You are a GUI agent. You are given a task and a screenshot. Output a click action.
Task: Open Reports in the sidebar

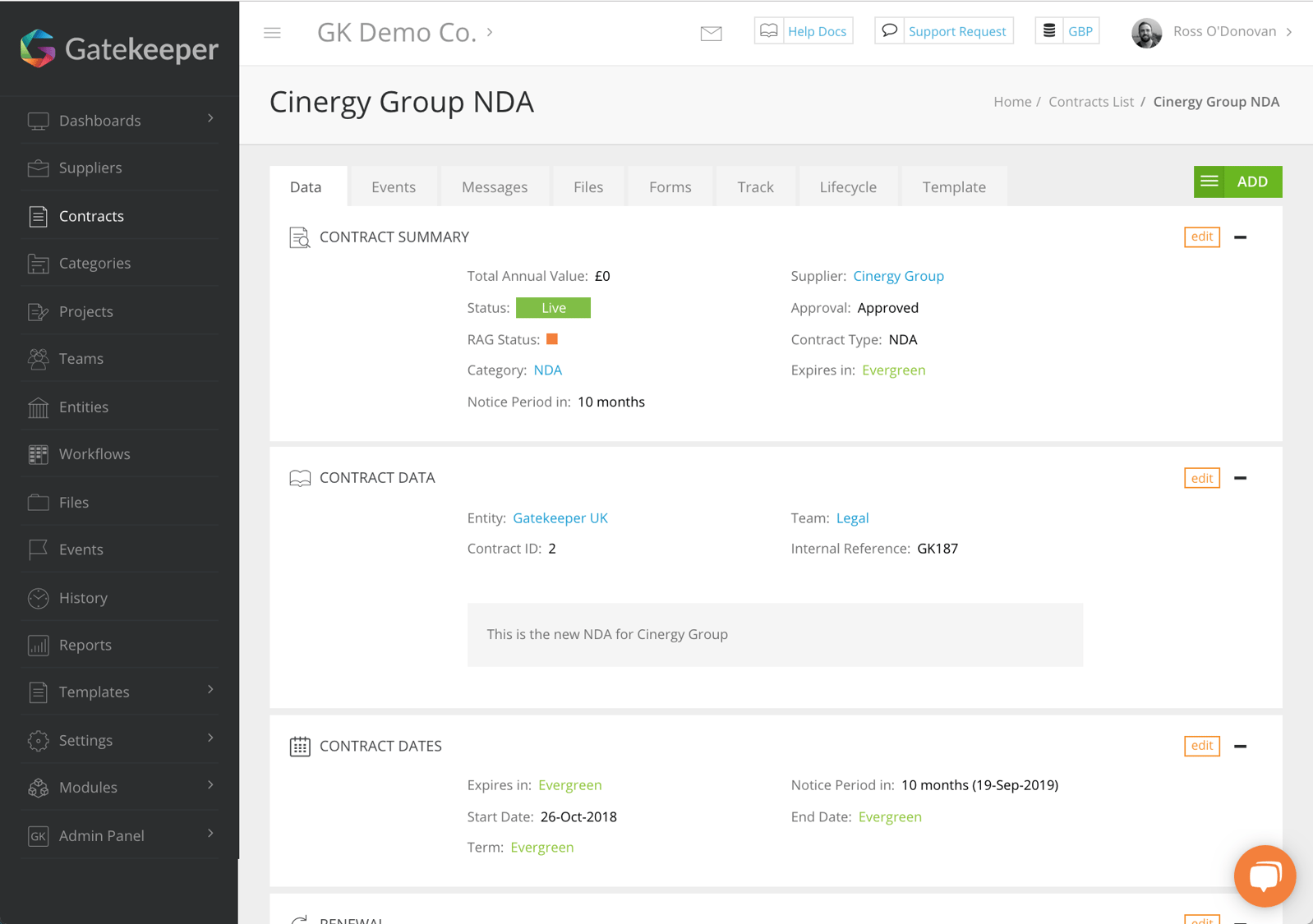coord(85,645)
